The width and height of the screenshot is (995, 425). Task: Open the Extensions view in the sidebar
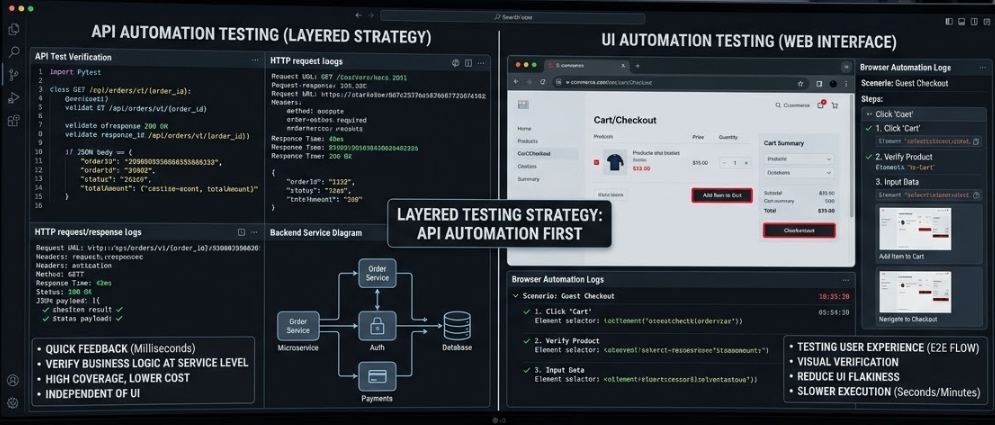point(13,121)
